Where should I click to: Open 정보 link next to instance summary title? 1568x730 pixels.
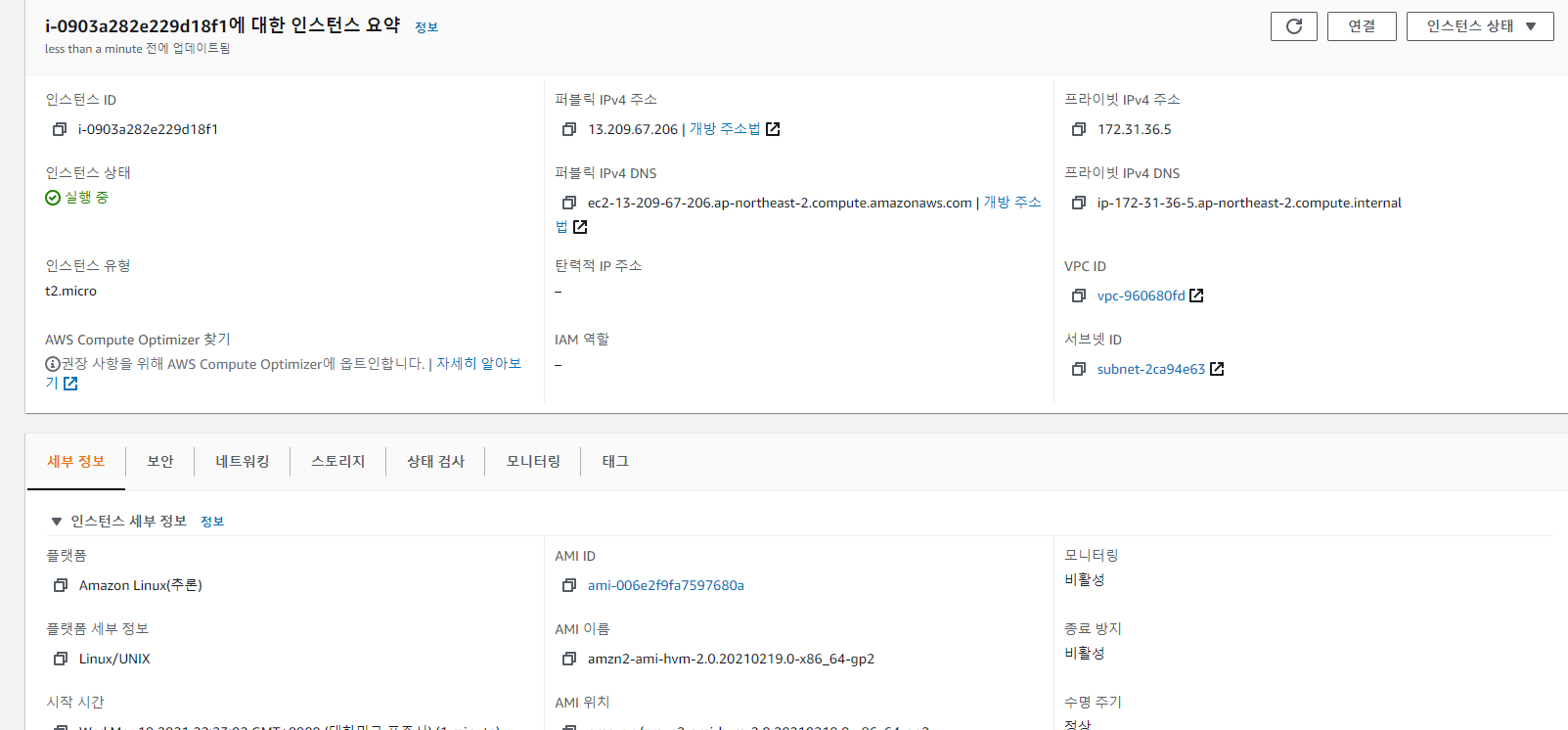[x=426, y=27]
